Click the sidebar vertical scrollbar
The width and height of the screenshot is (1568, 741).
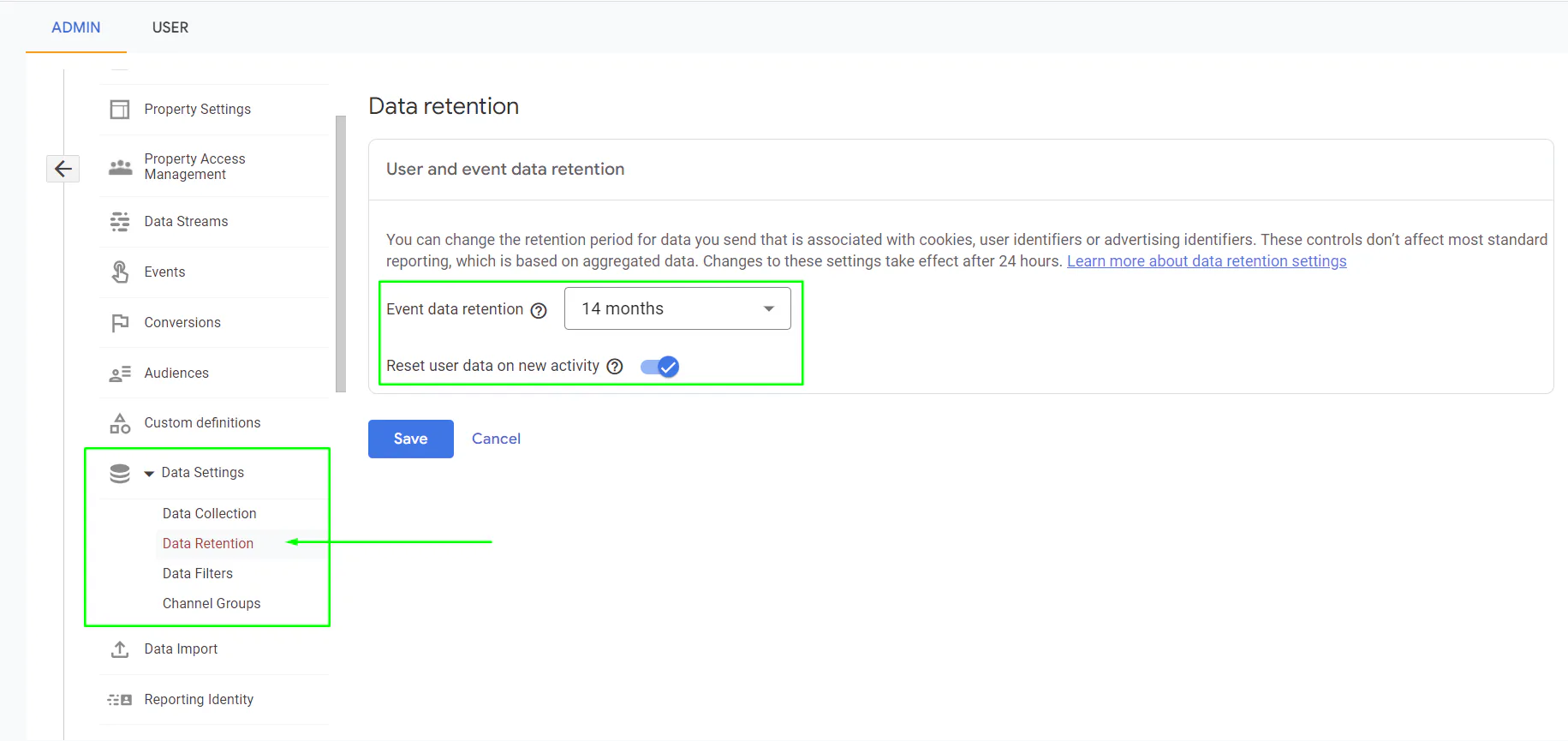tap(341, 254)
